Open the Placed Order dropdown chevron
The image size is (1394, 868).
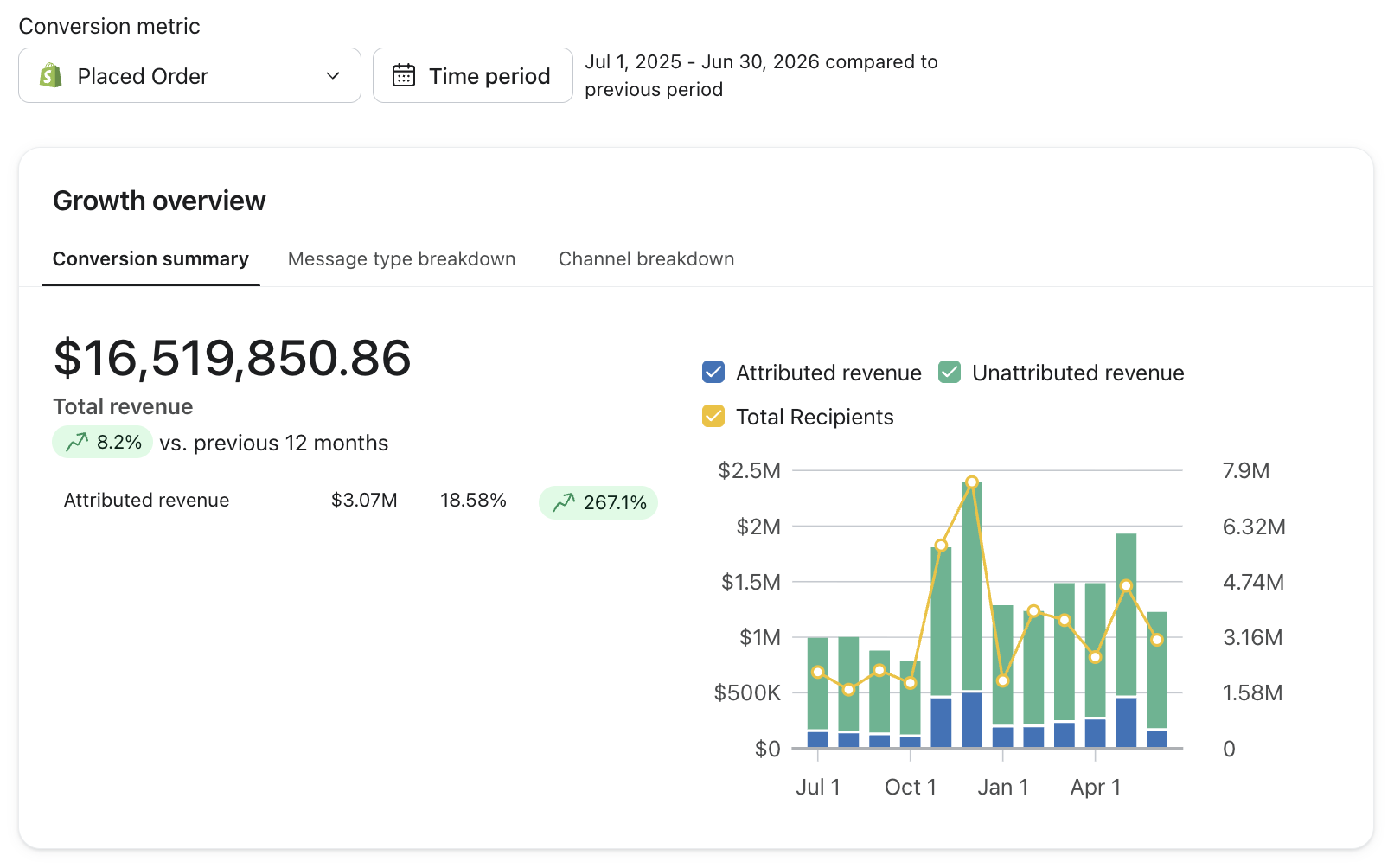point(333,76)
